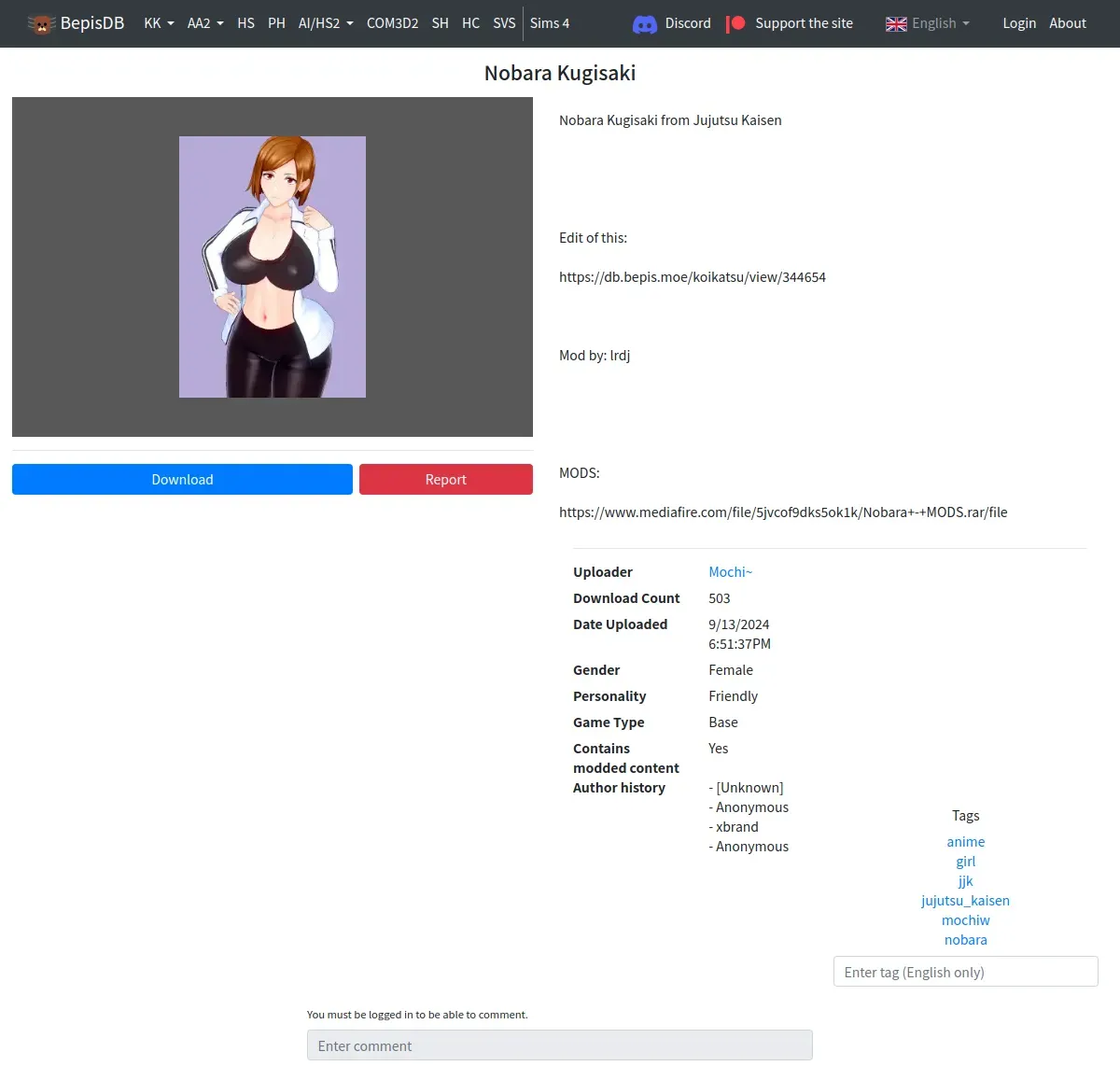Select the nobara tag
This screenshot has width=1120, height=1080.
[x=966, y=940]
